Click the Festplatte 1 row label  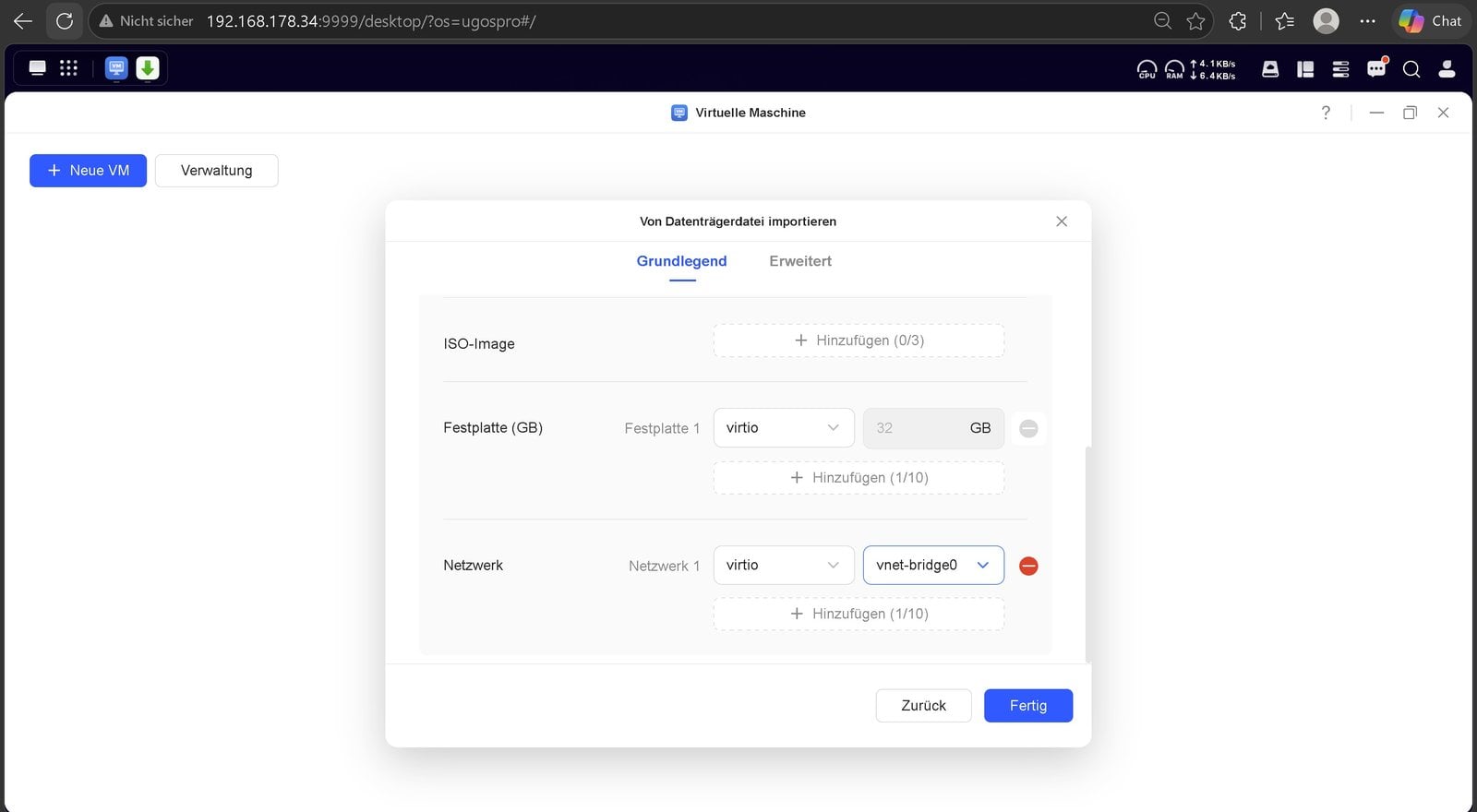(x=662, y=429)
